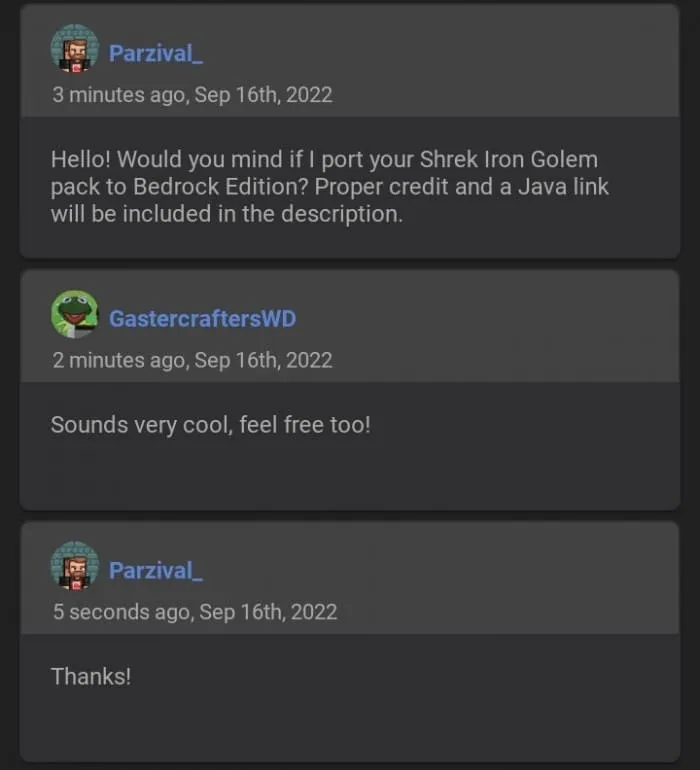Click the GastercraftersWD frog avatar
The image size is (700, 770).
(75, 314)
